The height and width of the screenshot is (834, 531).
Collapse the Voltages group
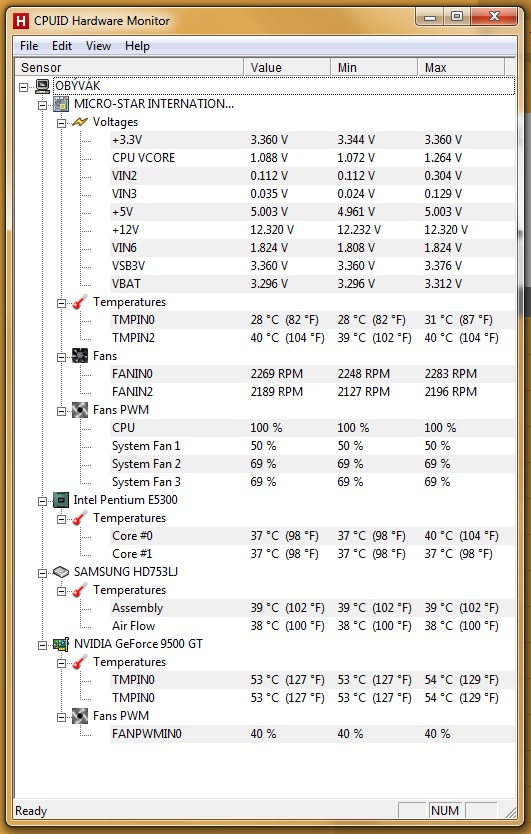62,123
